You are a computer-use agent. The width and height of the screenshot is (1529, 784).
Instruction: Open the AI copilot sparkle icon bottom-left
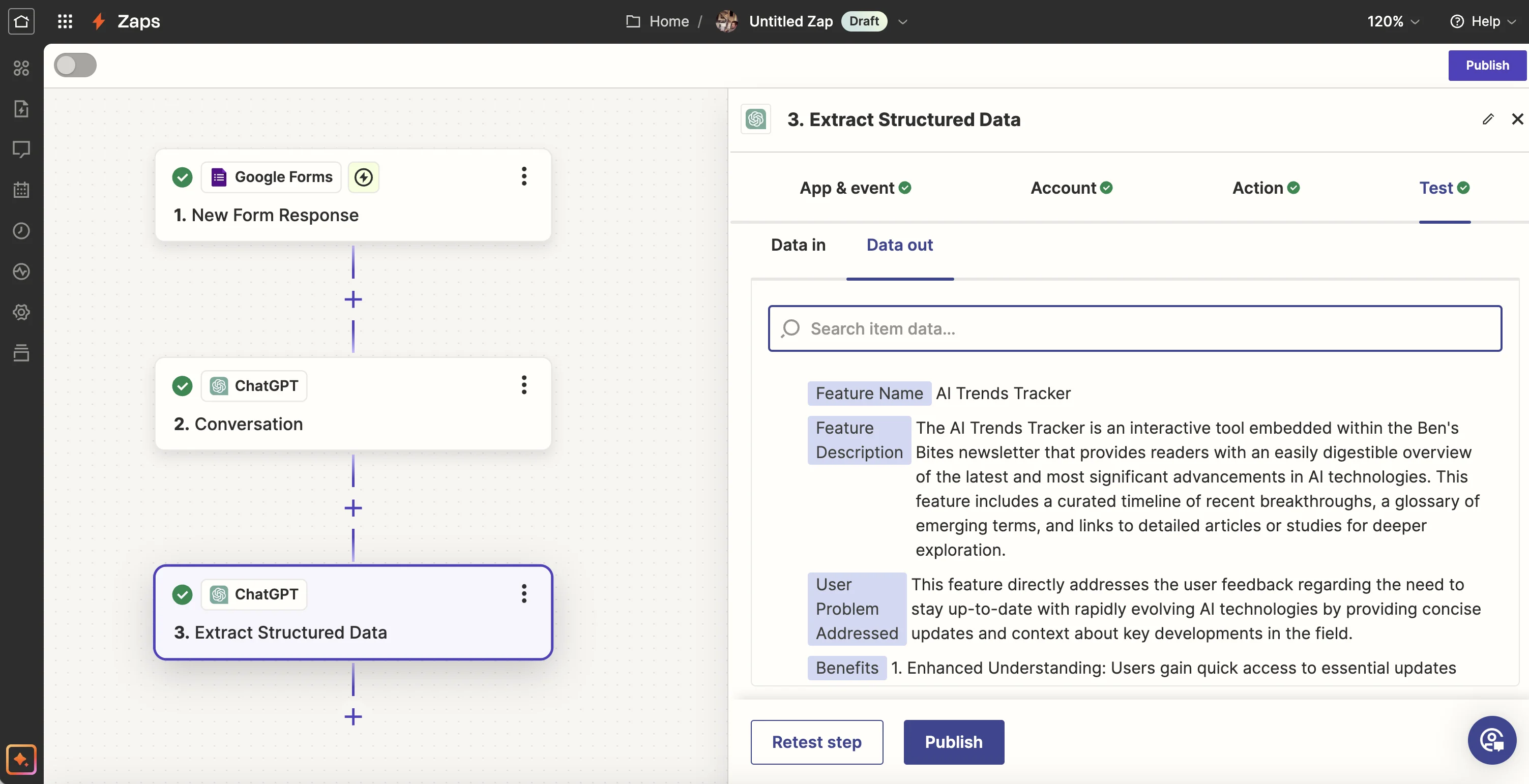(x=21, y=759)
